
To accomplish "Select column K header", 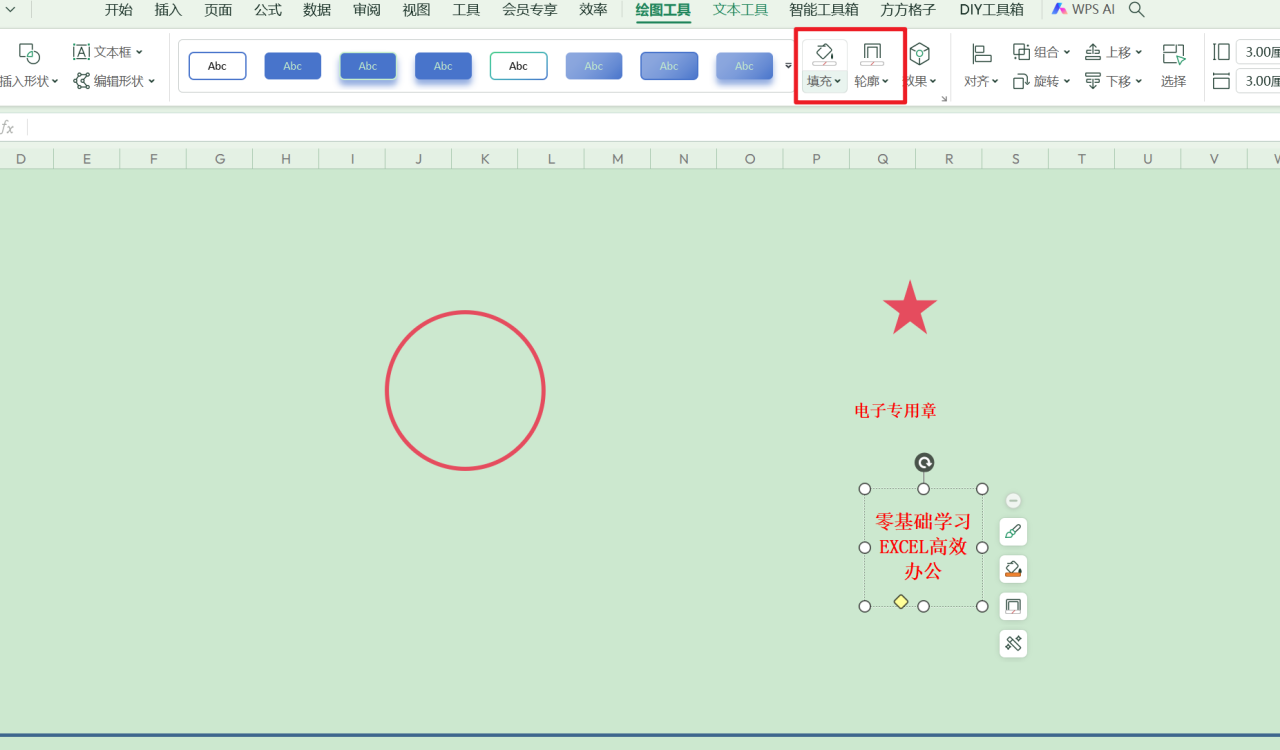I will (485, 158).
